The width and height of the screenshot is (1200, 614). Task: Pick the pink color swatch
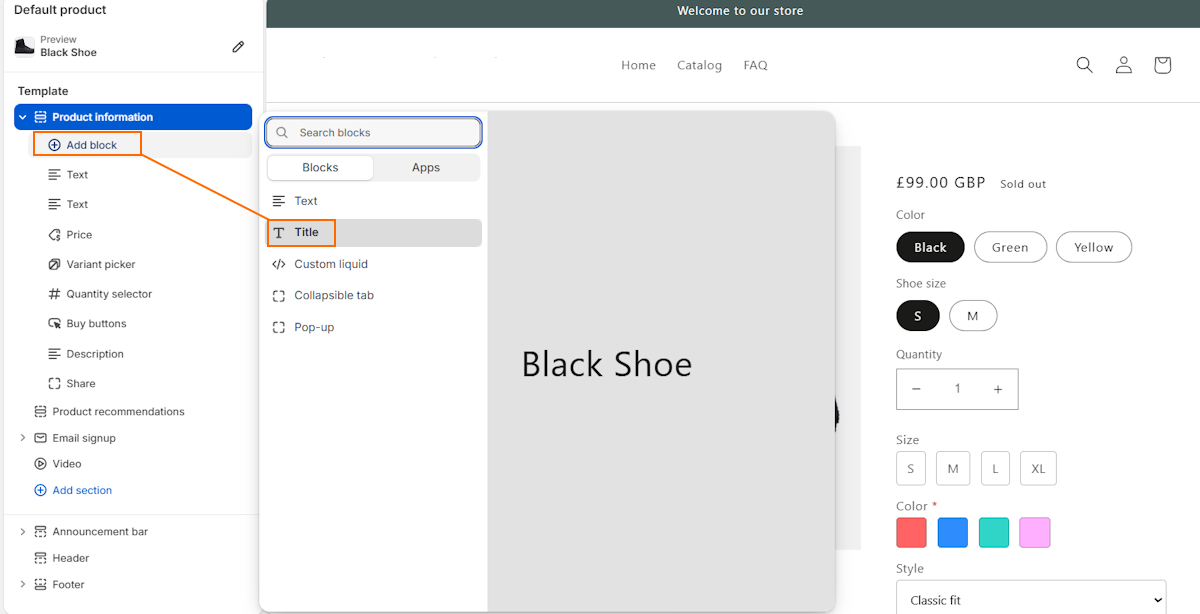(1035, 532)
